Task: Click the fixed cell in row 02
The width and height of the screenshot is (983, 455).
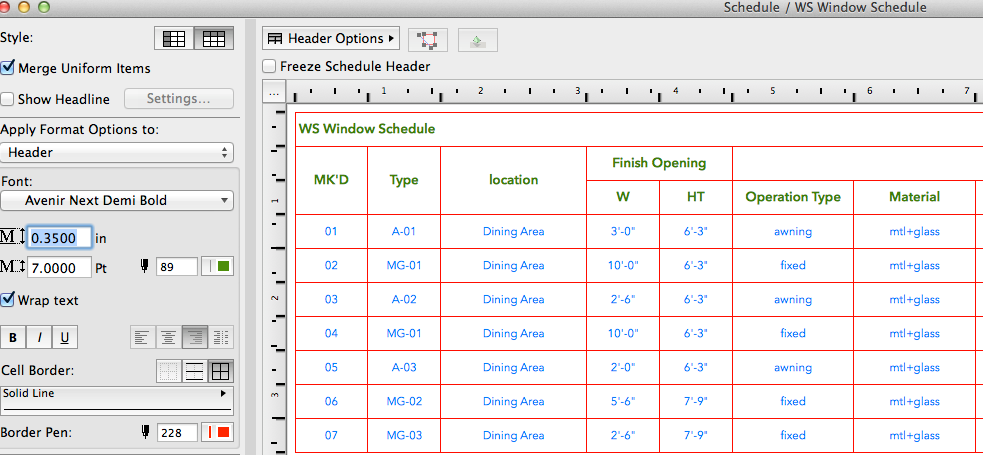Action: (792, 265)
